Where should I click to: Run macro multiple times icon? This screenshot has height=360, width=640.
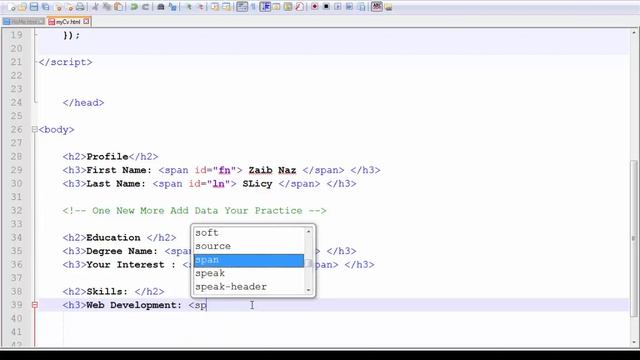coord(349,7)
